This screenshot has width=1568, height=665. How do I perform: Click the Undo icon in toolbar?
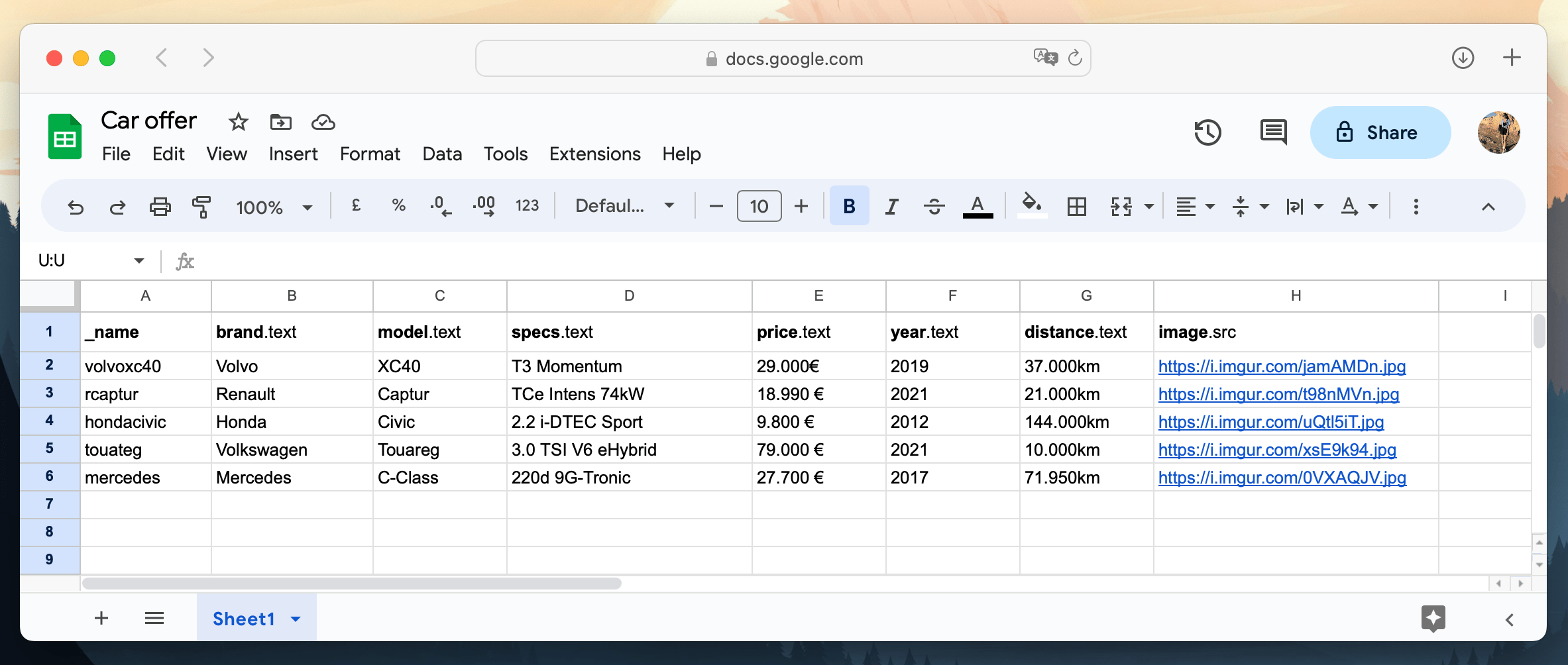tap(76, 207)
